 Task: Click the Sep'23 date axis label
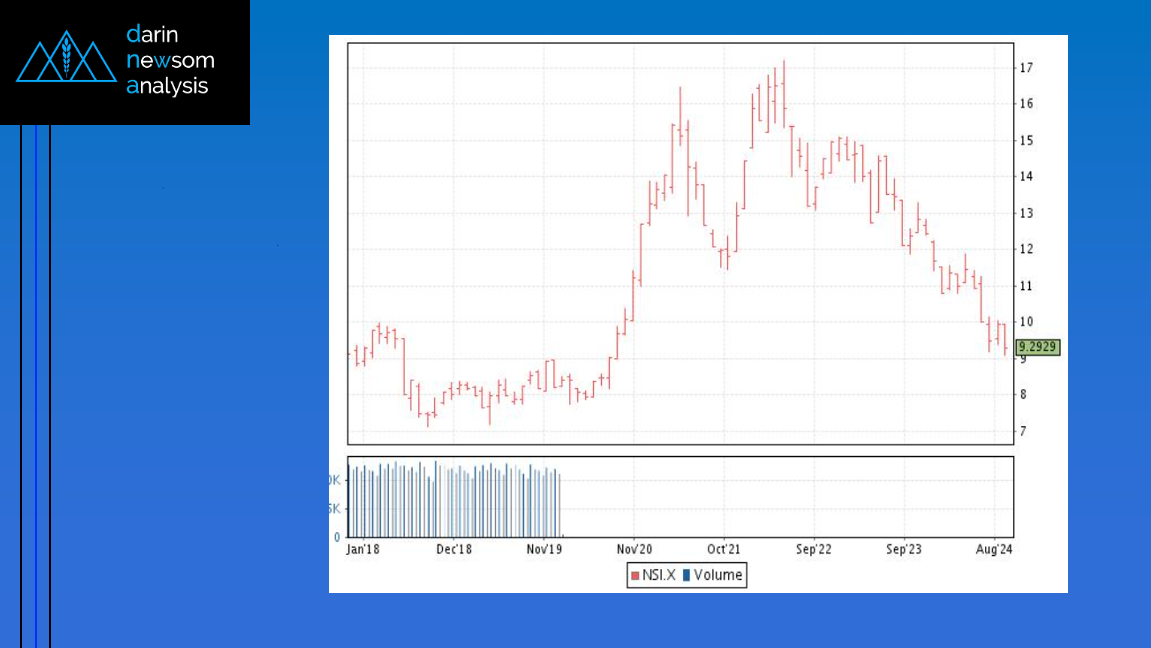click(903, 549)
